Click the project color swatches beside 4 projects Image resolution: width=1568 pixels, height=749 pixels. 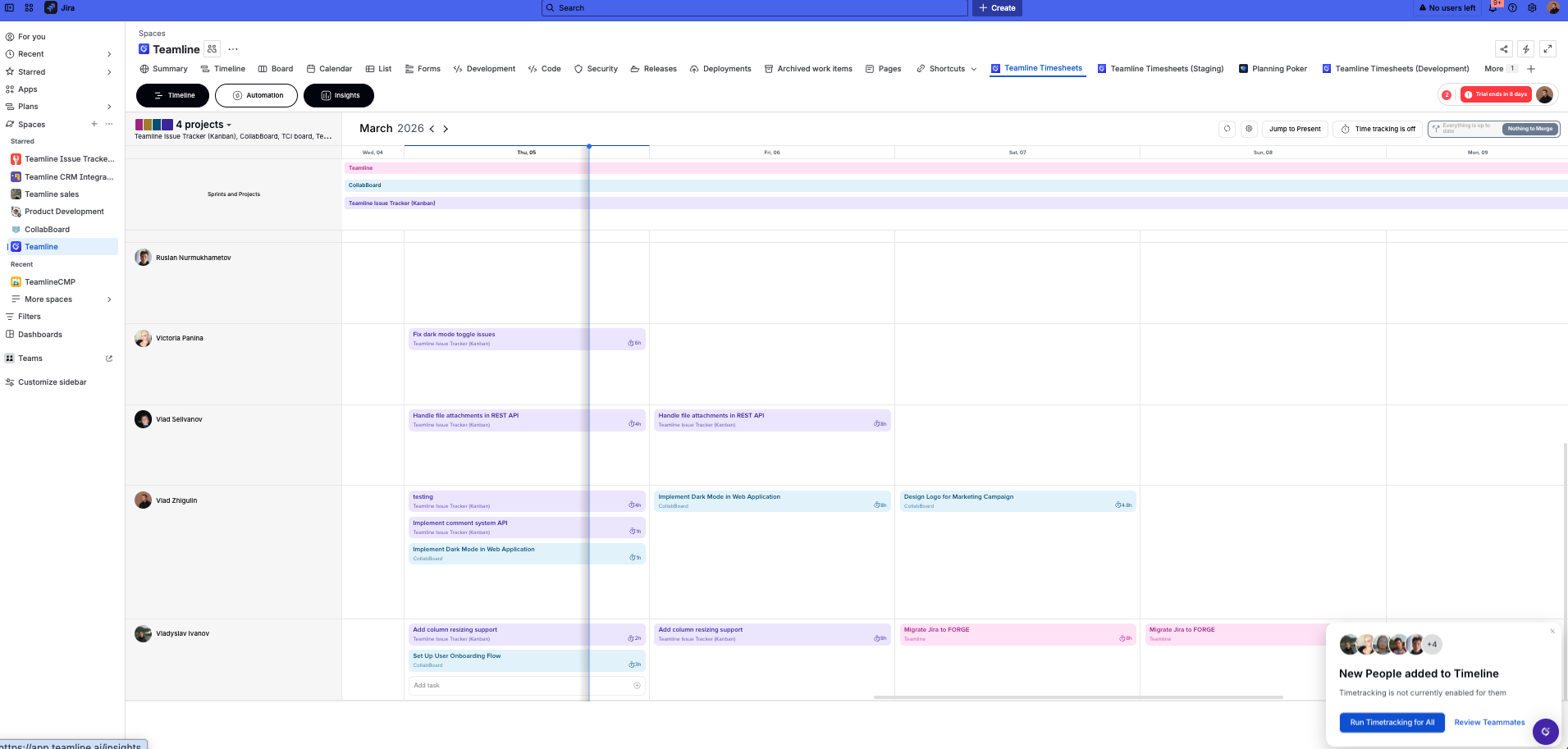pyautogui.click(x=154, y=125)
